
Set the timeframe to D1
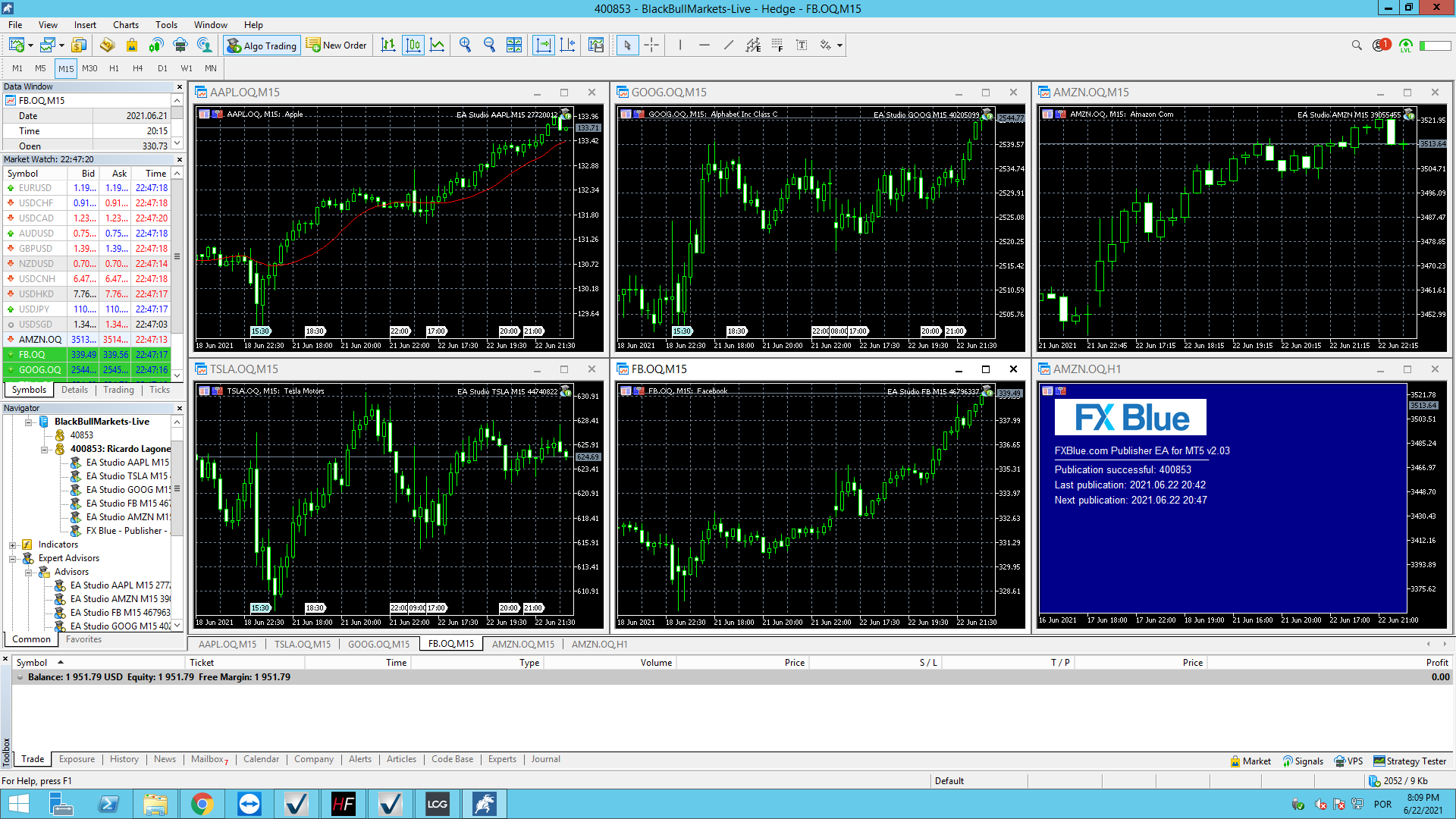(x=162, y=68)
